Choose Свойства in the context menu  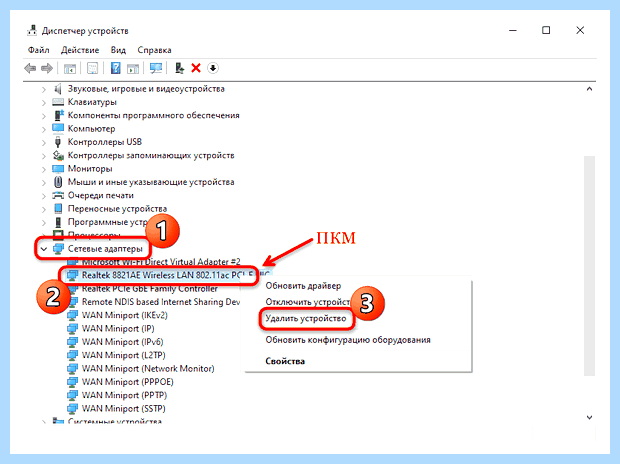point(285,361)
